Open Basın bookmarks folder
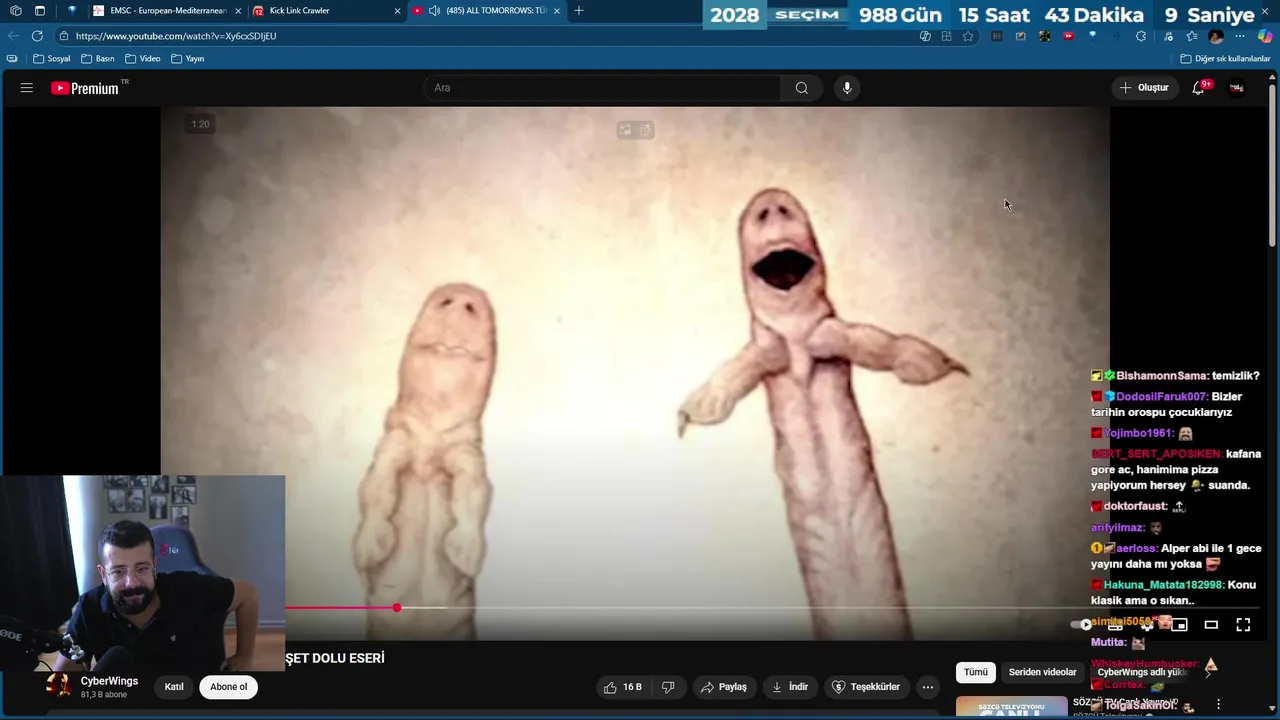1280x720 pixels. [x=98, y=59]
